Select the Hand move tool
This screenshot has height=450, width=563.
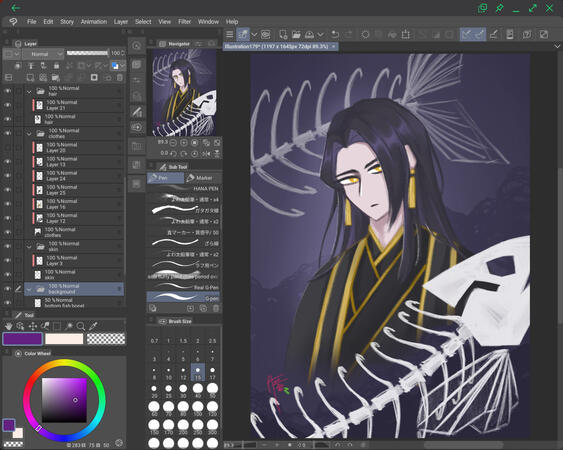point(9,326)
